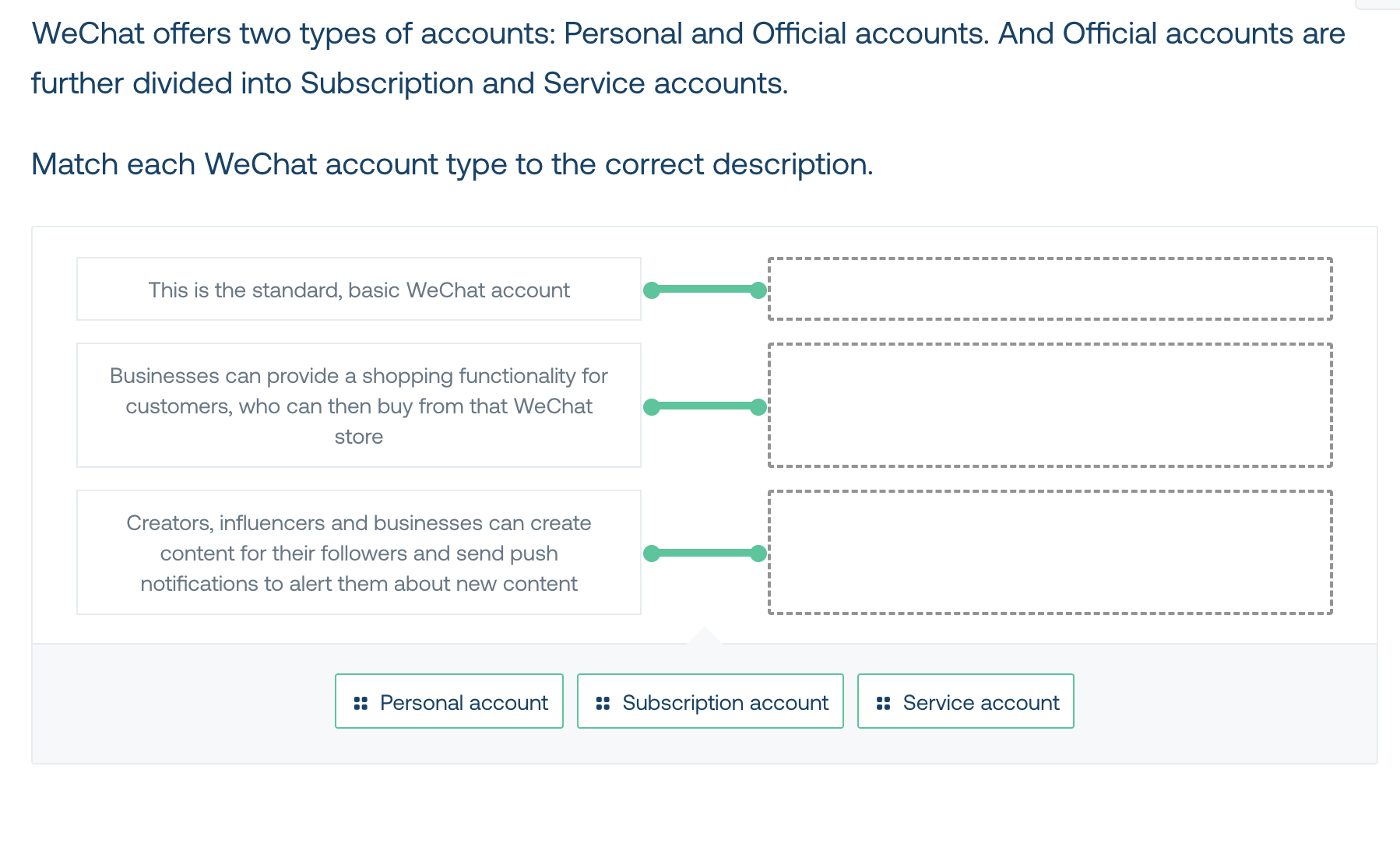Click the empty drop zone beside shopping functionality

pyautogui.click(x=1050, y=405)
